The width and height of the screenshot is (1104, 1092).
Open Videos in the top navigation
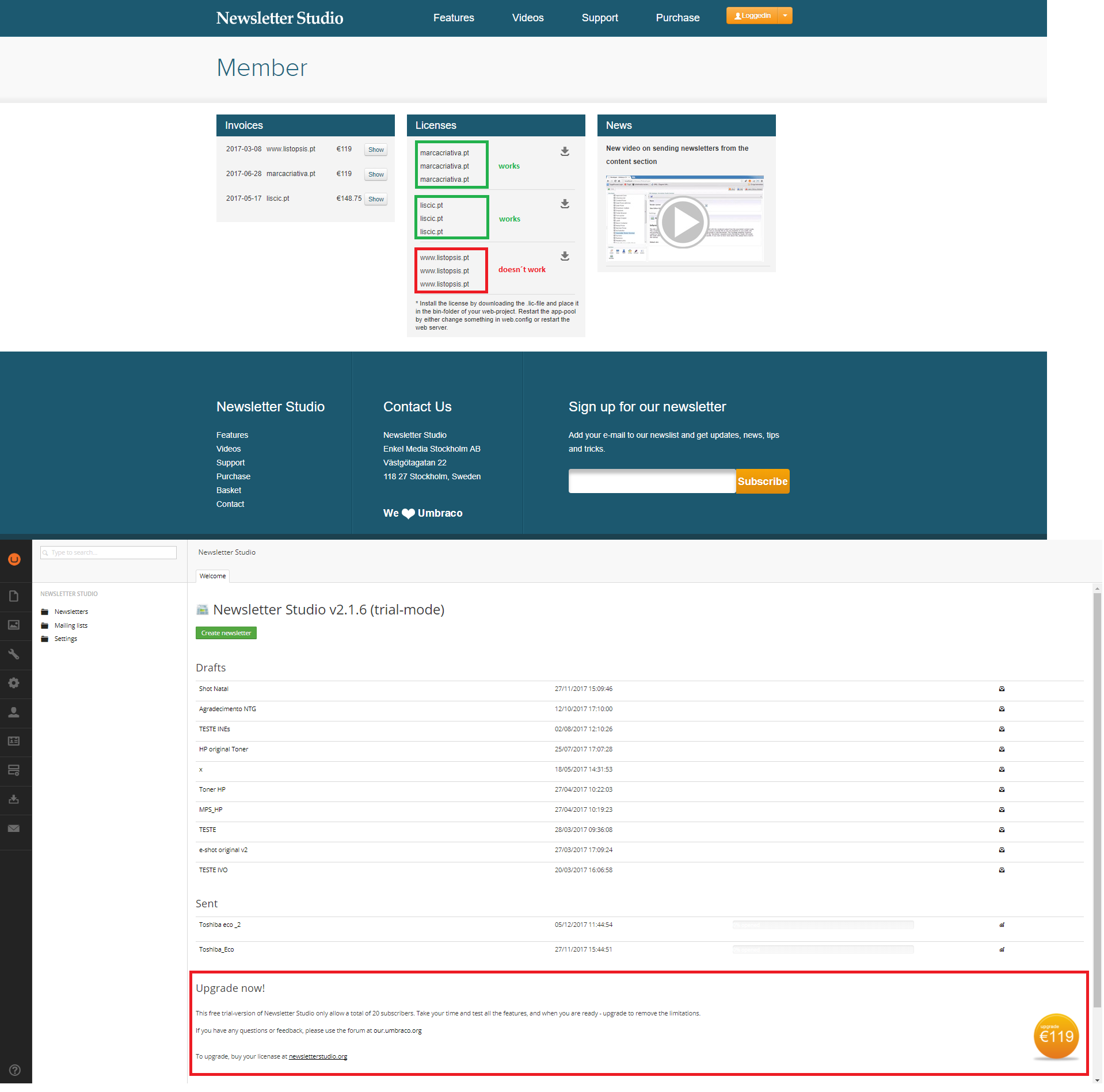pyautogui.click(x=528, y=18)
